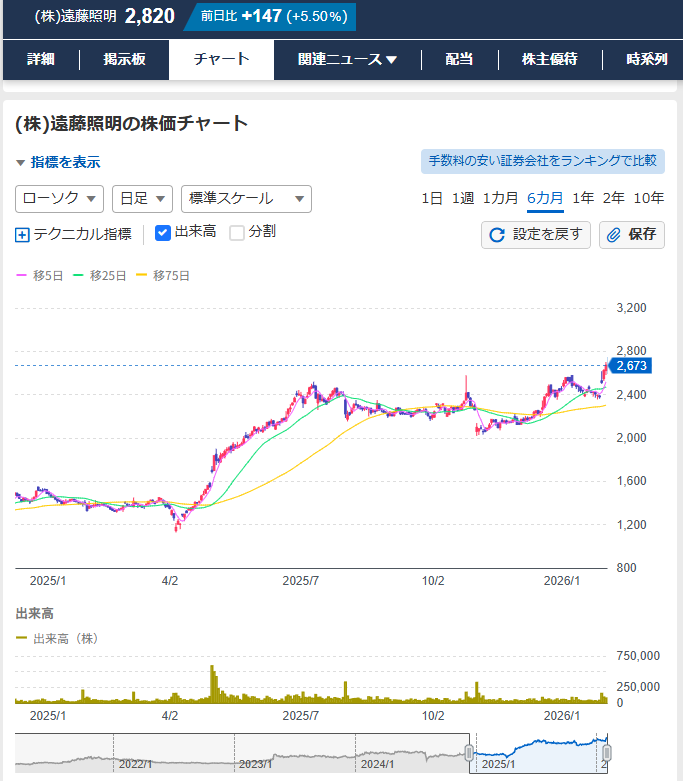Open the 関連ニュース tab menu
Screen dimensions: 683x781
pyautogui.click(x=347, y=59)
